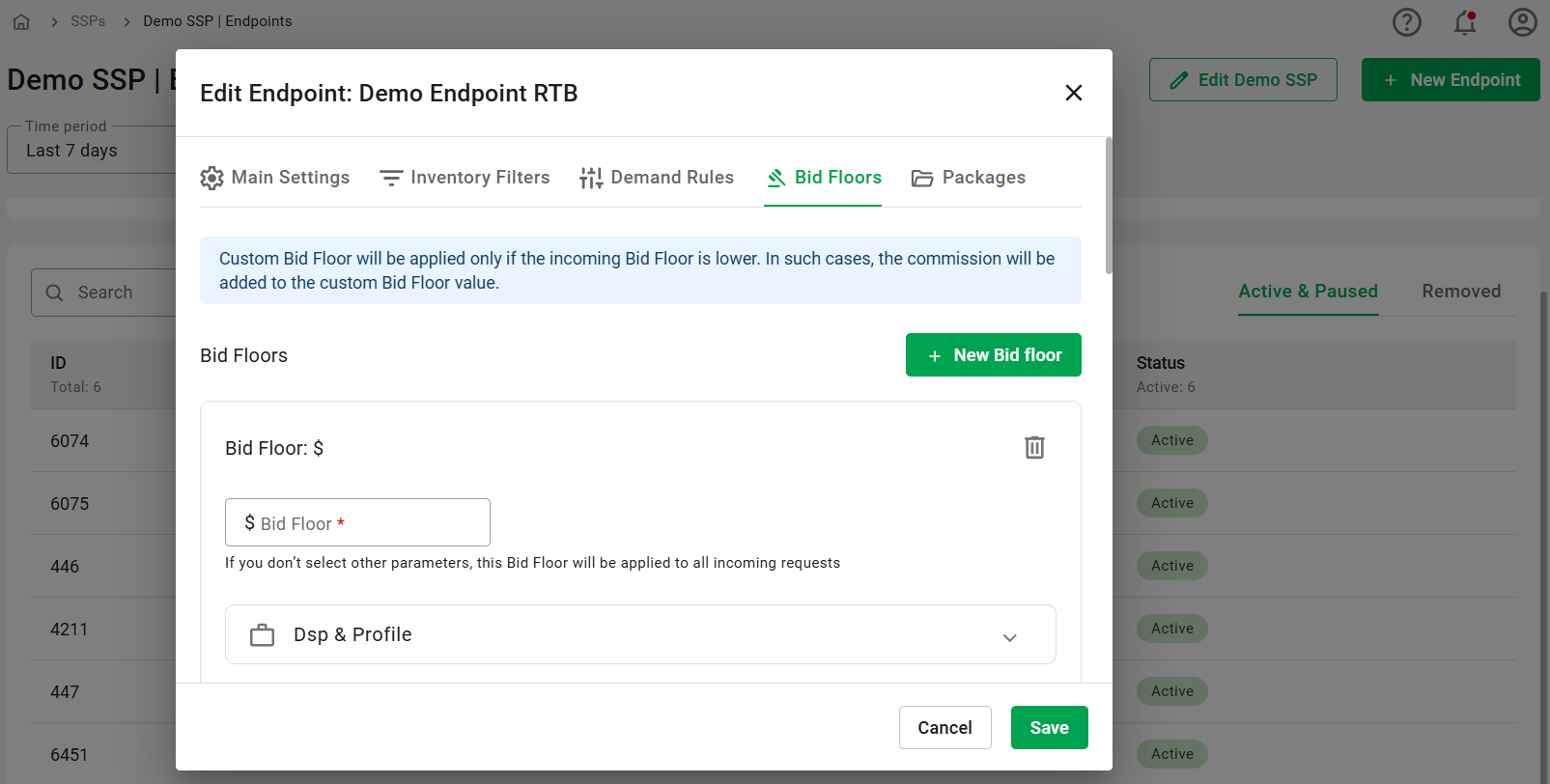Click the home breadcrumb icon

tap(21, 21)
